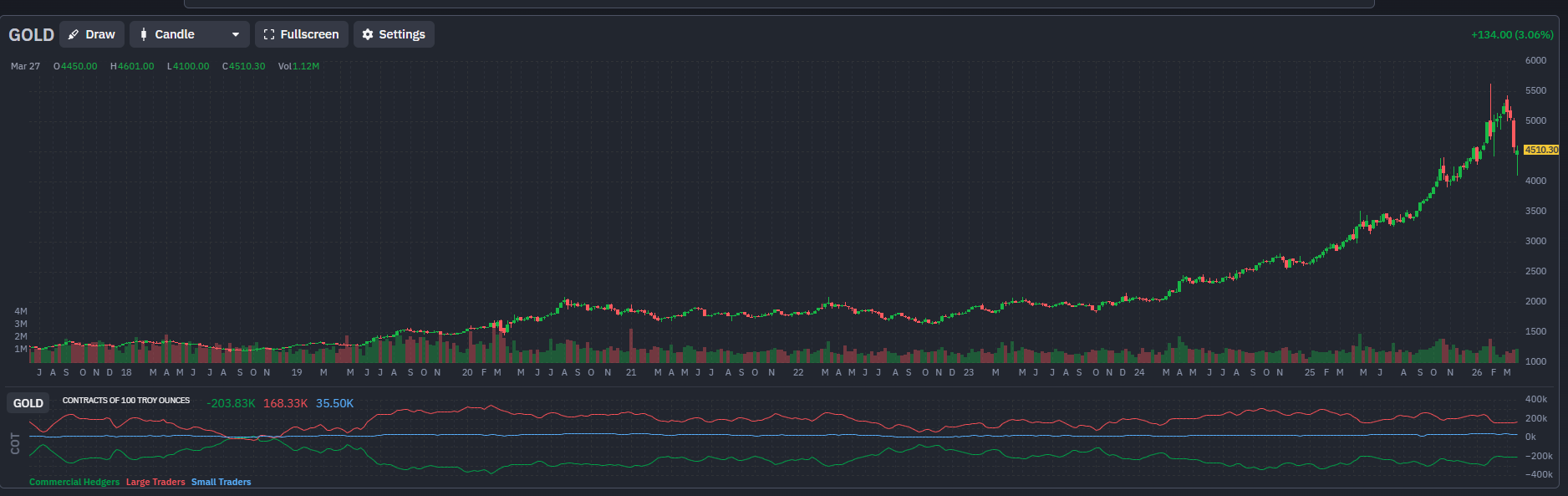Open the Candle chart type dropdown arrow
Screen dimensions: 1568x496
pos(236,34)
